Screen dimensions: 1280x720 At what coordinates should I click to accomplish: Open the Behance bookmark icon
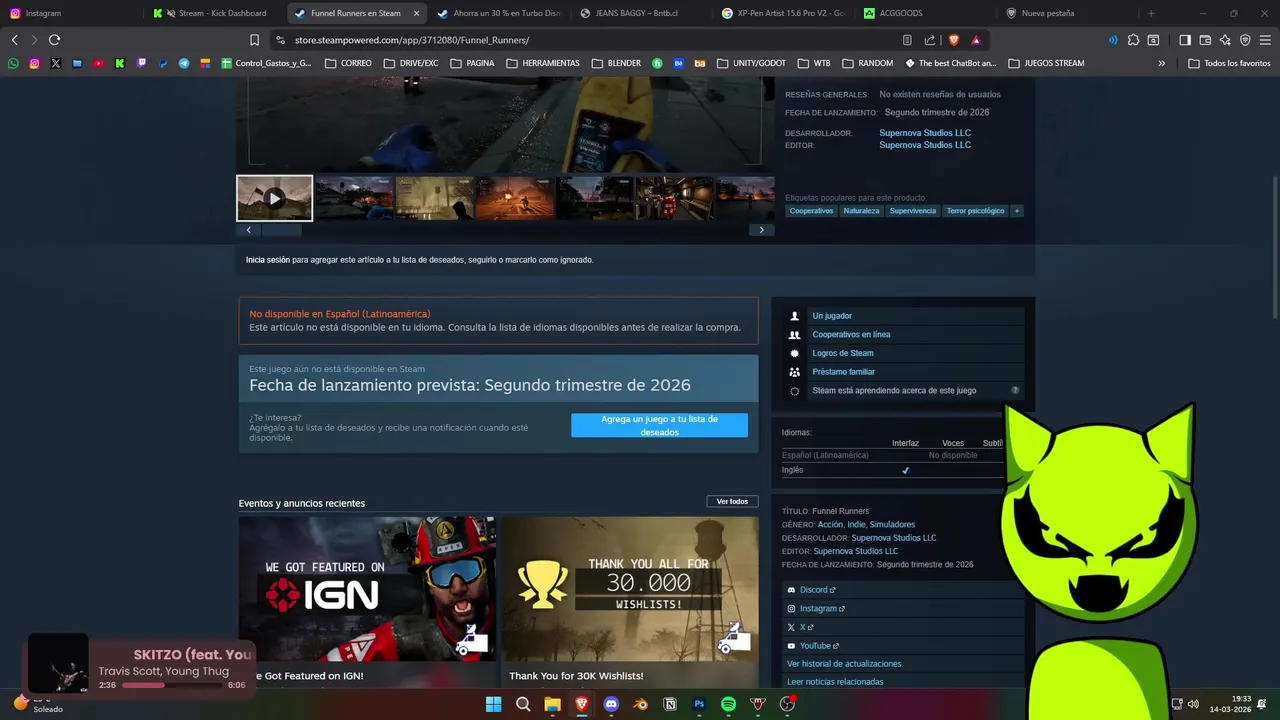tap(679, 63)
